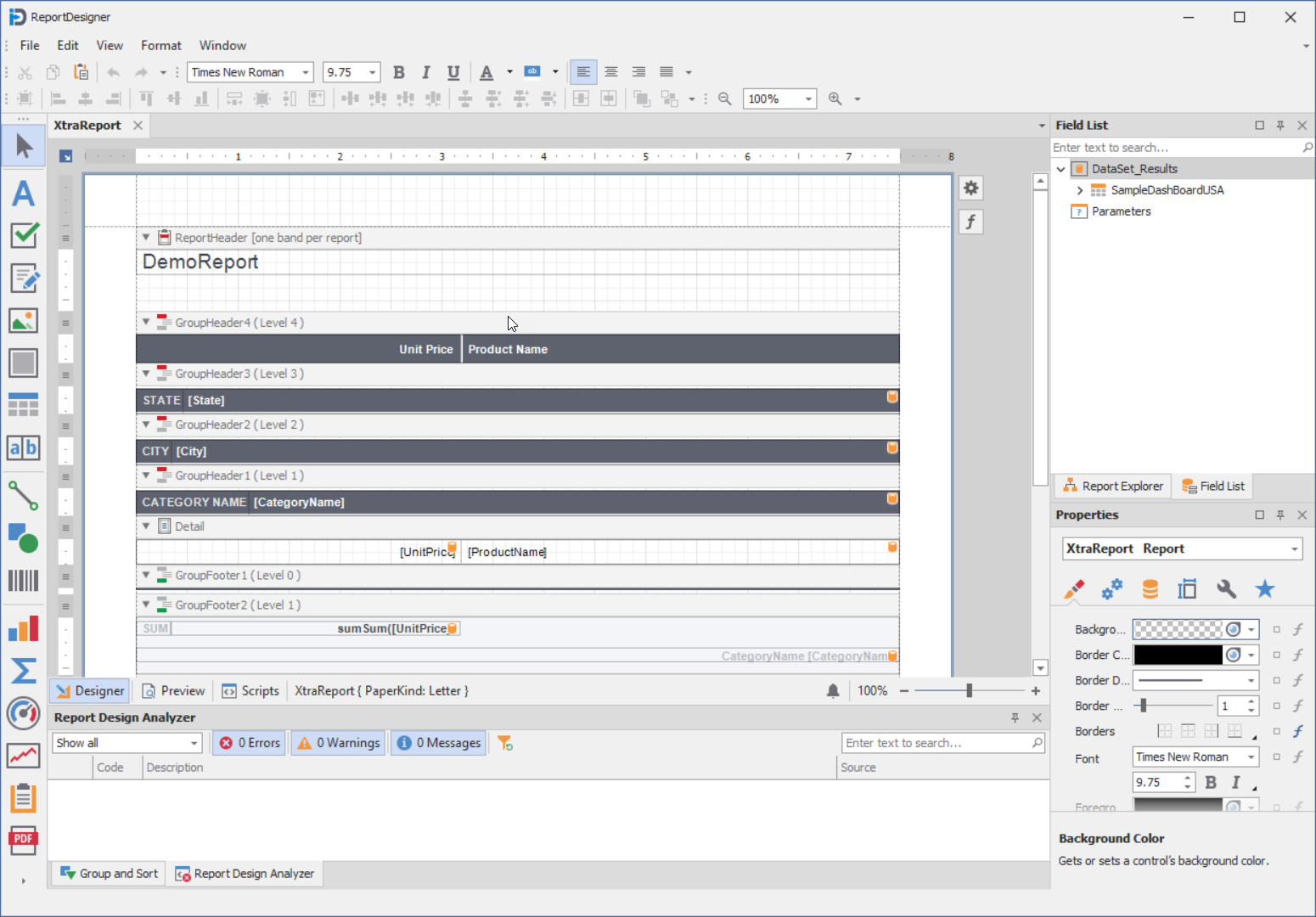
Task: Select the Chart control in the toolbox
Action: click(x=23, y=629)
